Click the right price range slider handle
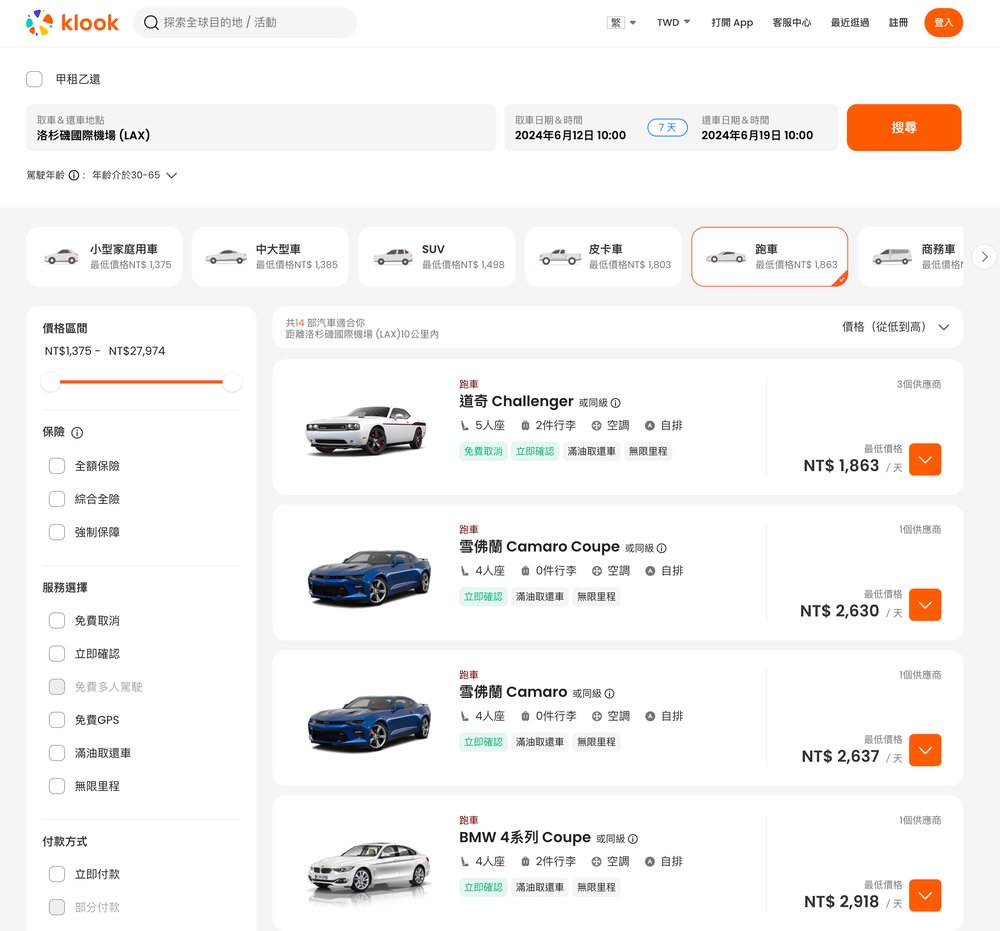The height and width of the screenshot is (931, 1000). (232, 382)
